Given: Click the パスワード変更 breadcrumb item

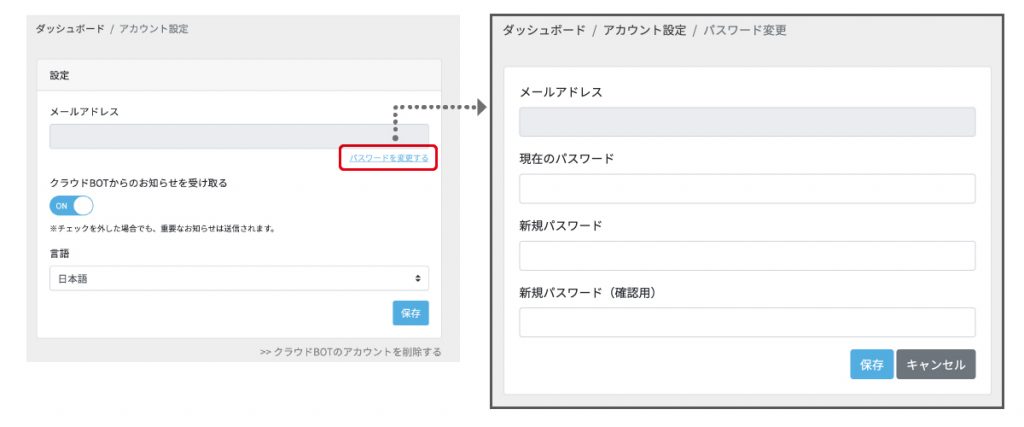Looking at the screenshot, I should [744, 31].
